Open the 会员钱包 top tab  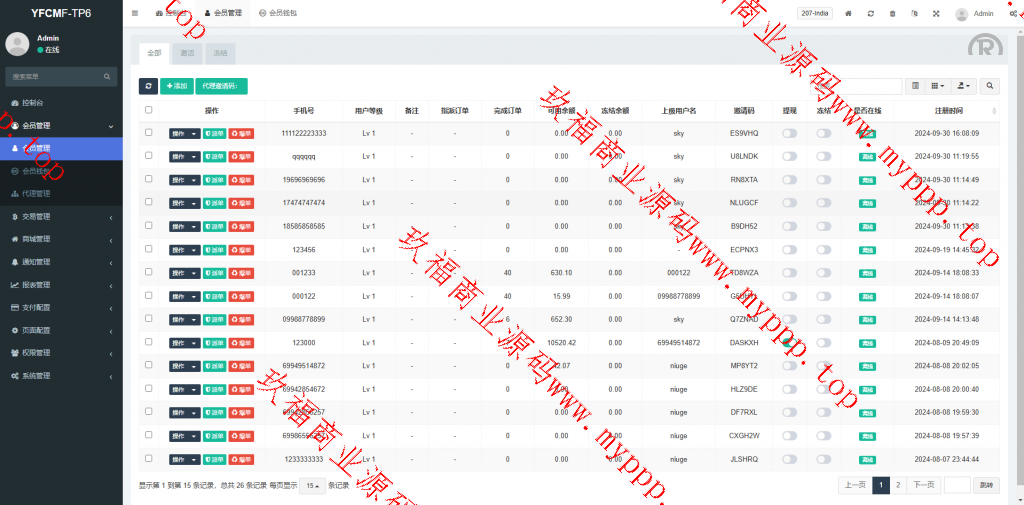pos(277,14)
